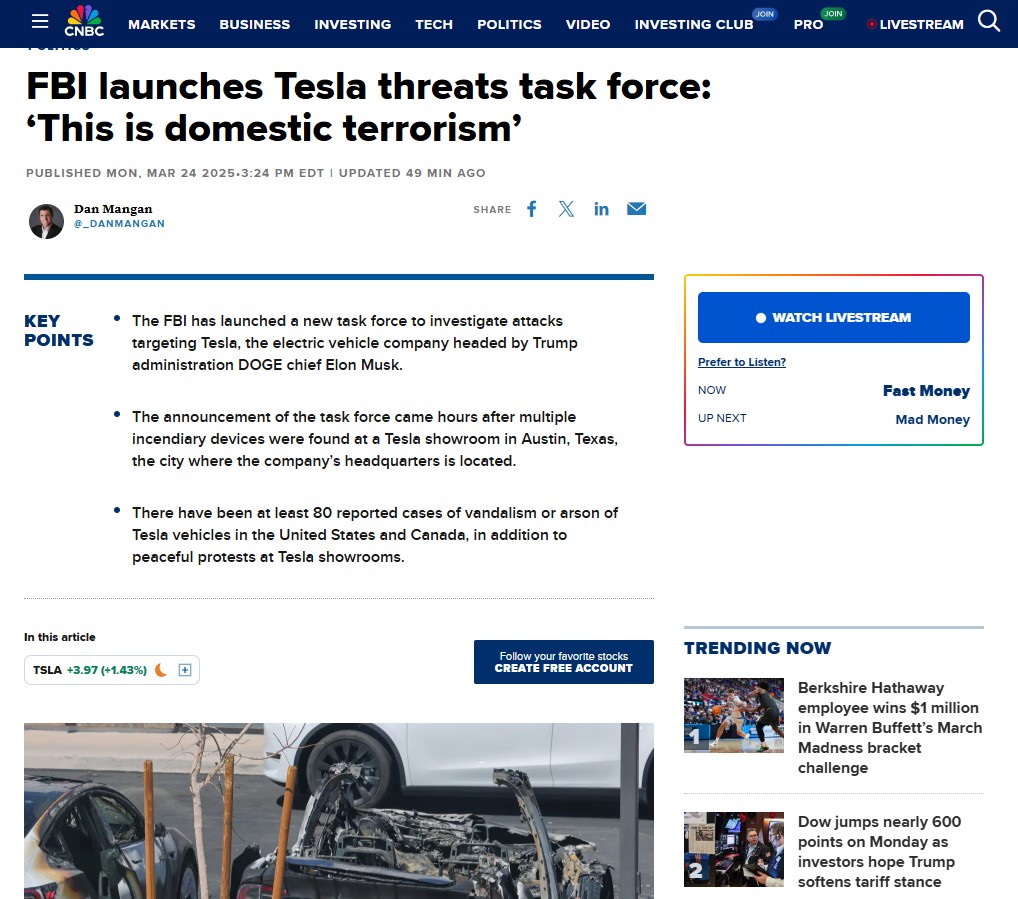
Task: Open the Fast Money show link
Action: (x=926, y=391)
